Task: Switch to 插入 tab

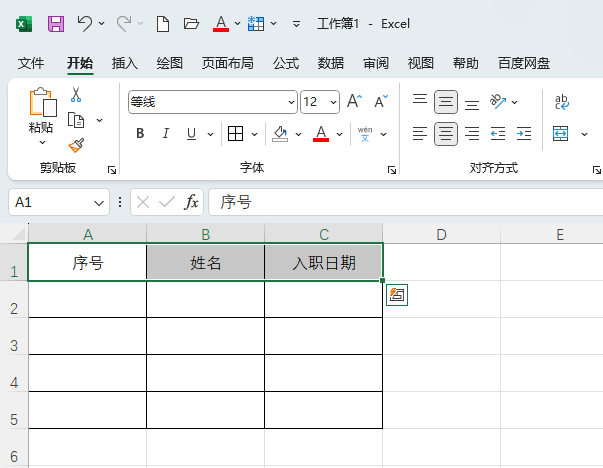Action: click(x=125, y=63)
